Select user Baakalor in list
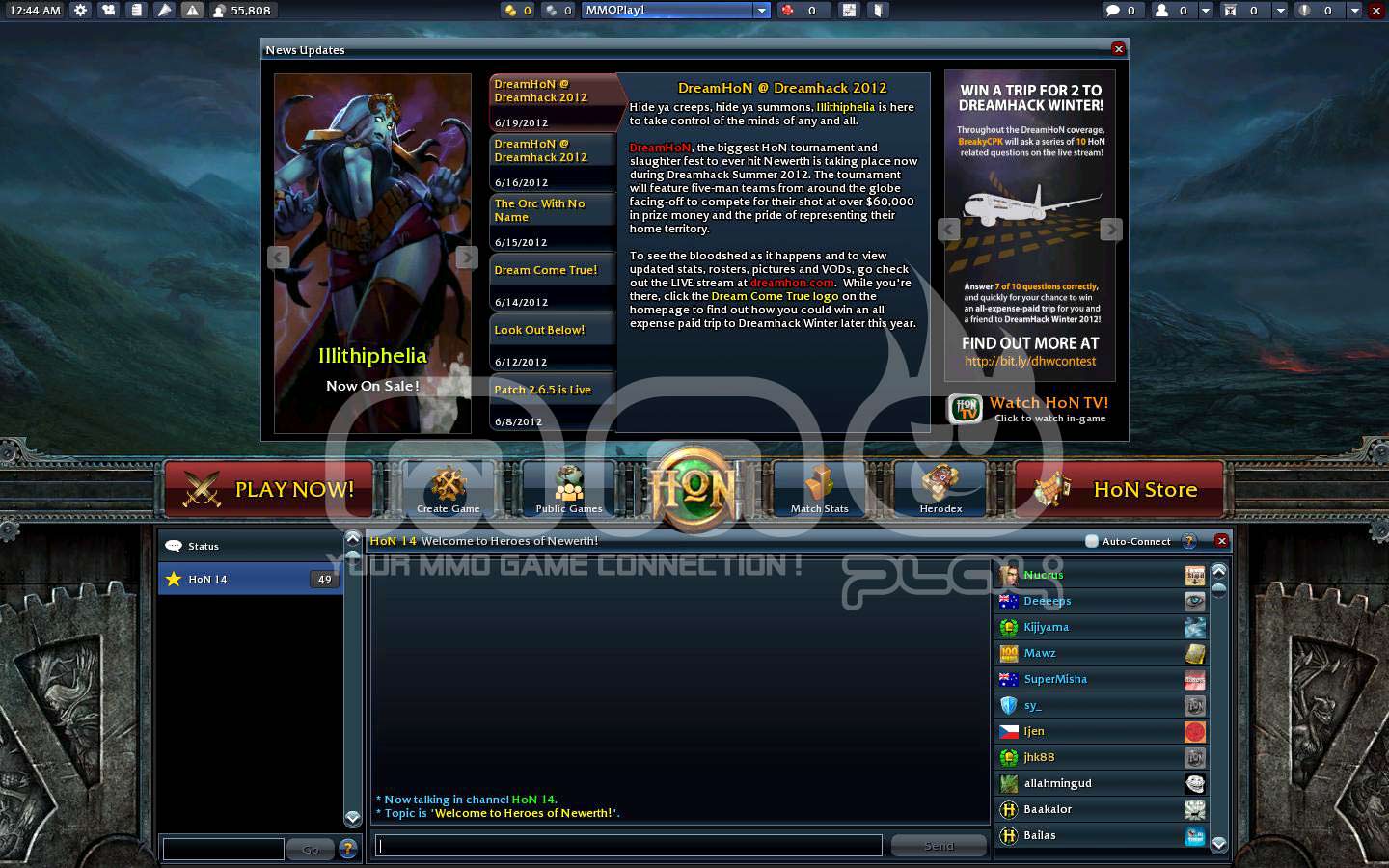 (x=1102, y=809)
